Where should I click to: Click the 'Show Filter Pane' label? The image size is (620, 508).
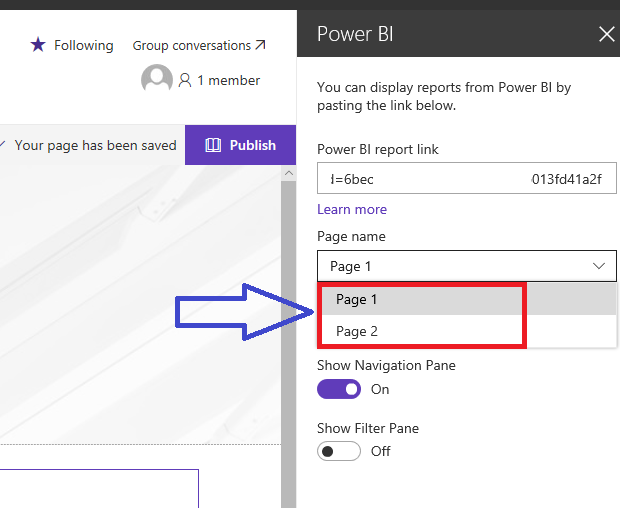tap(368, 428)
